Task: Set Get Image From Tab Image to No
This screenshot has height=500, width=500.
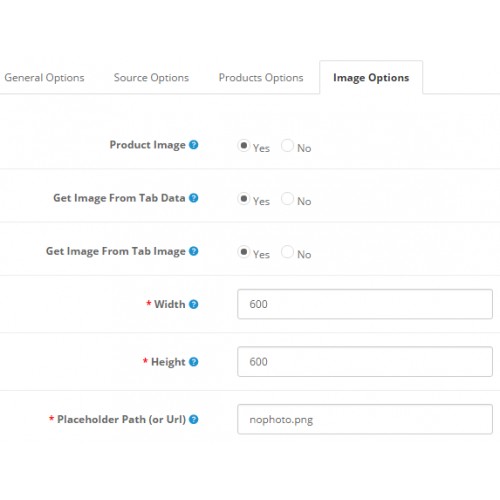Action: [287, 252]
